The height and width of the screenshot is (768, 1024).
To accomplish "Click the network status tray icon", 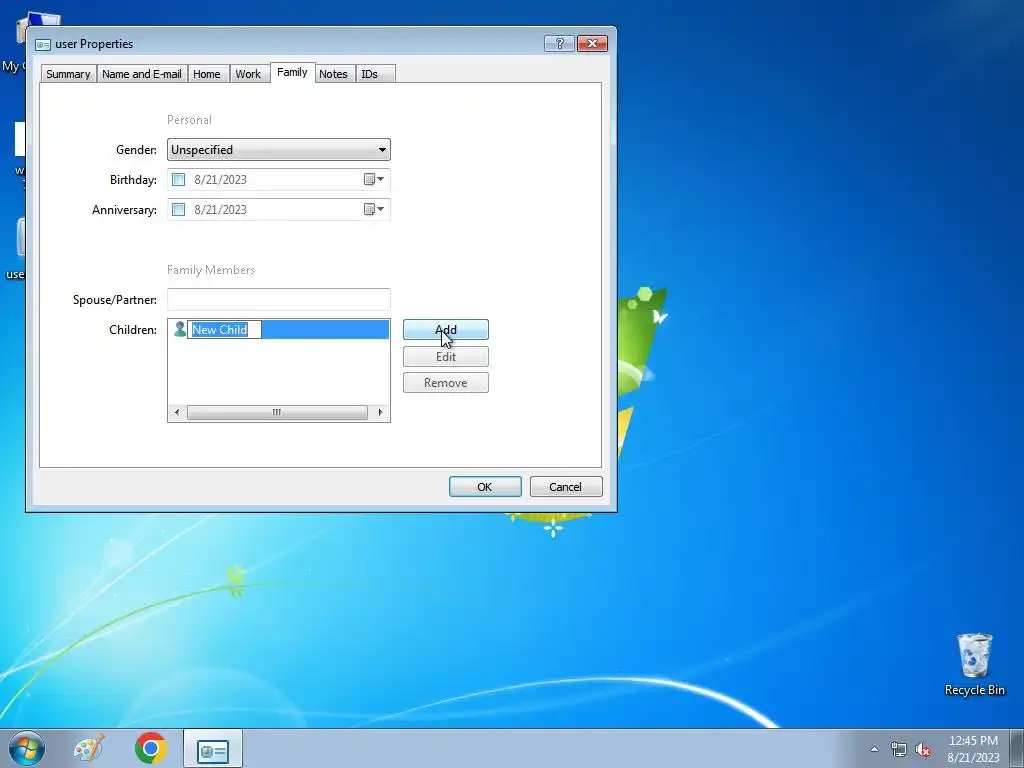I will [899, 750].
